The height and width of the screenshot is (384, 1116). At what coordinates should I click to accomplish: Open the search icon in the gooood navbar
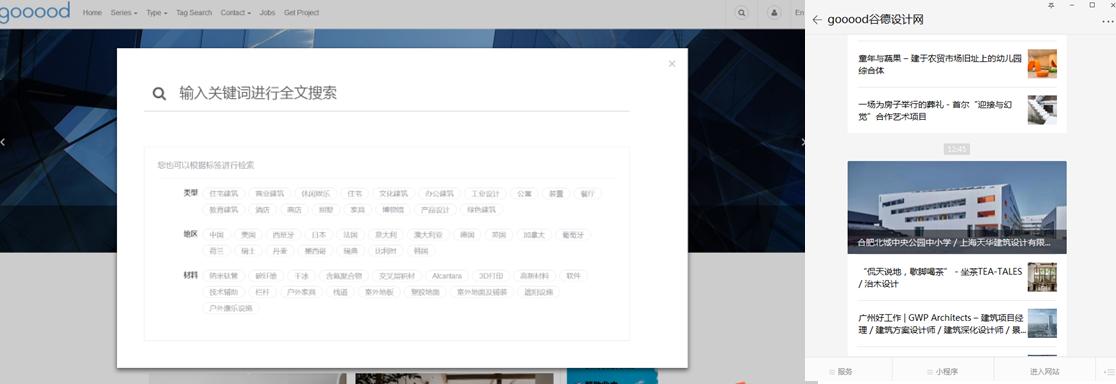coord(742,13)
